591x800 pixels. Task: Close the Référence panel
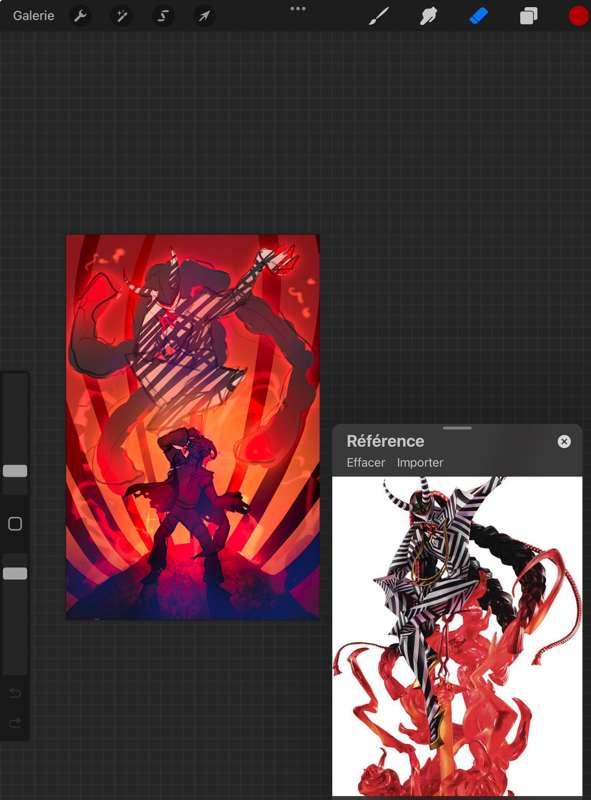pyautogui.click(x=564, y=441)
